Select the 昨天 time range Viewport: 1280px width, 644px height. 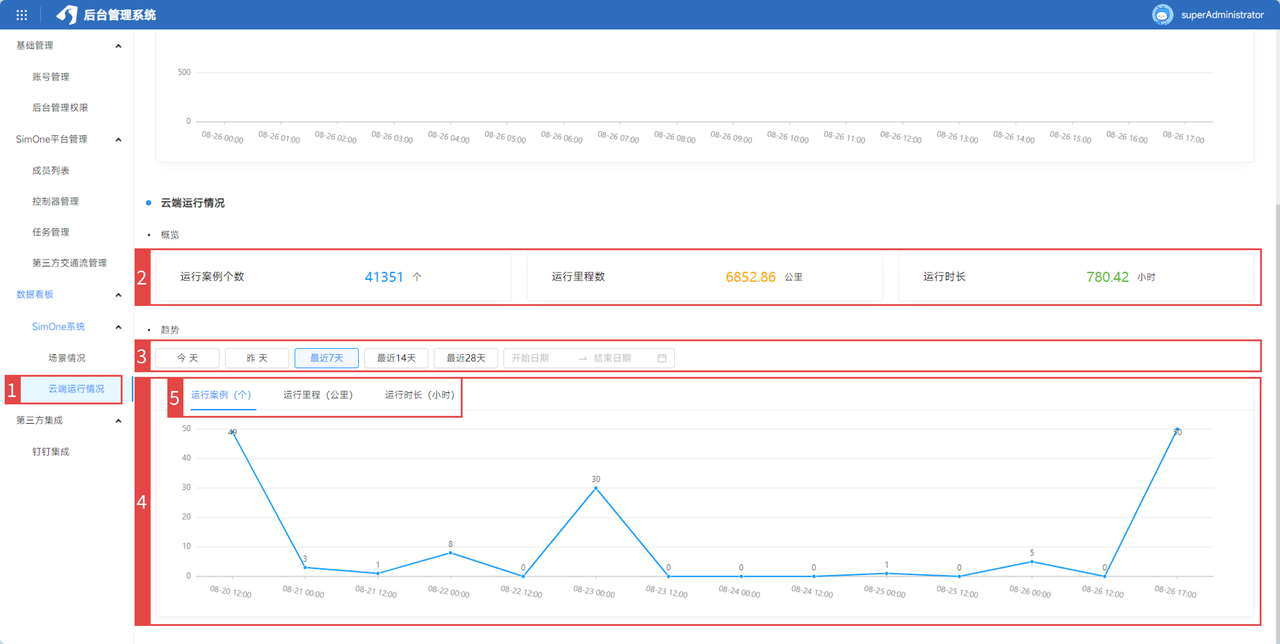[257, 358]
